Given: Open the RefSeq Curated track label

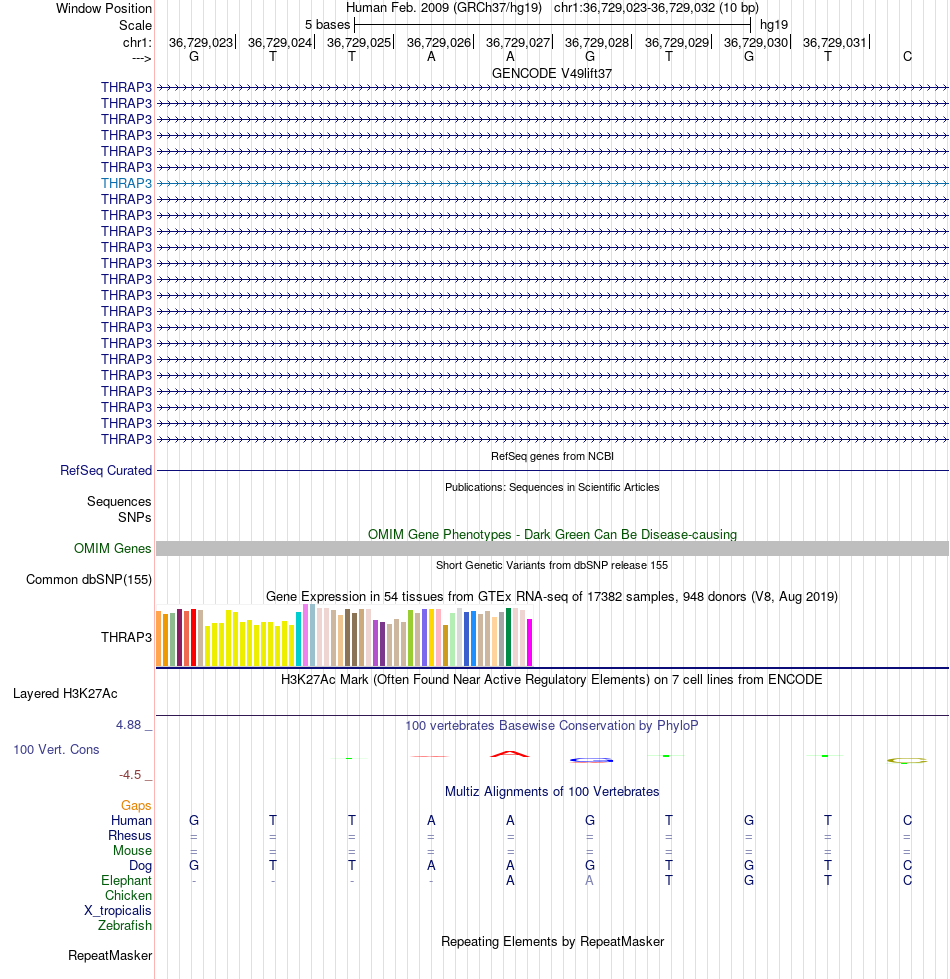Looking at the screenshot, I should (x=106, y=470).
